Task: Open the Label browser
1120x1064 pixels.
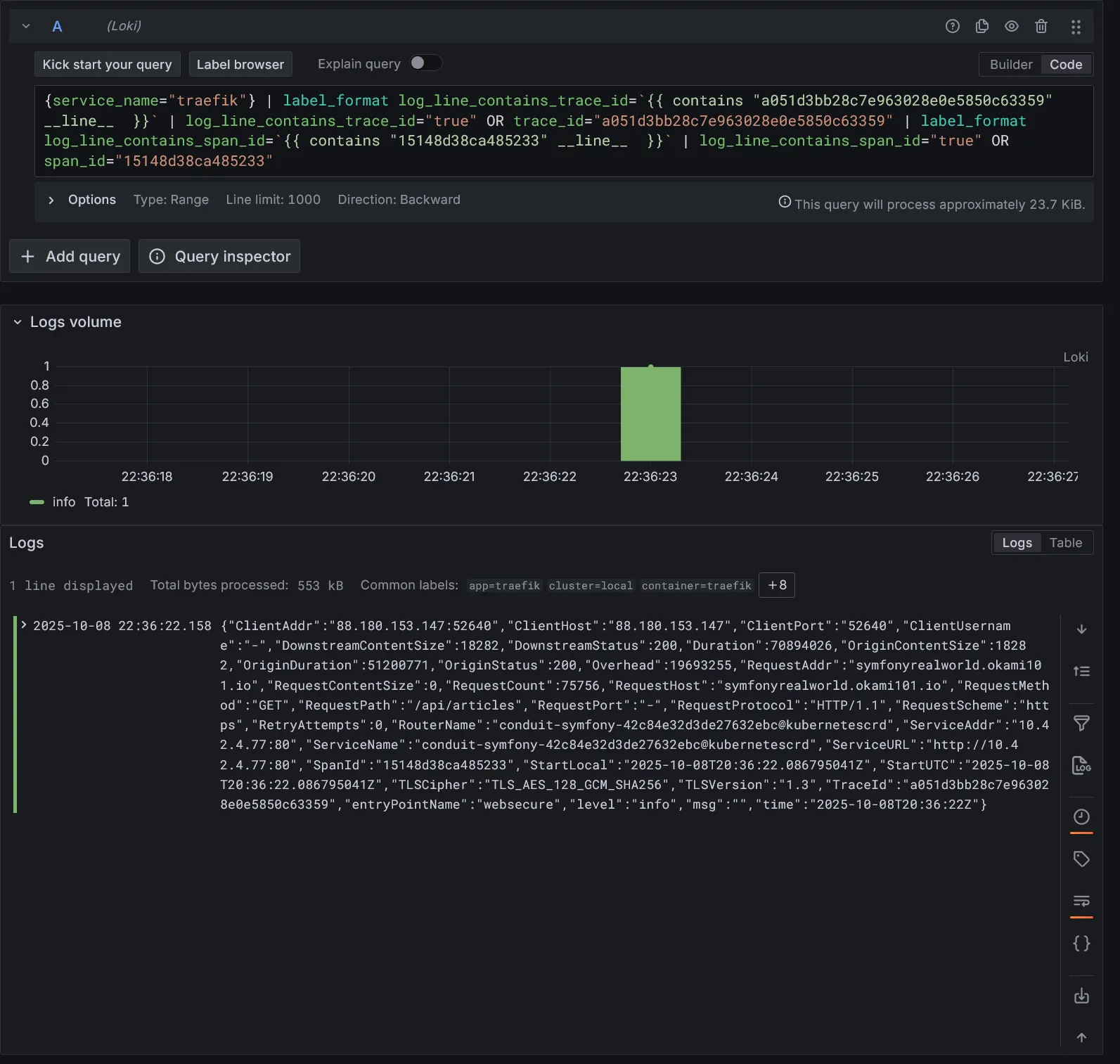Action: pyautogui.click(x=240, y=65)
